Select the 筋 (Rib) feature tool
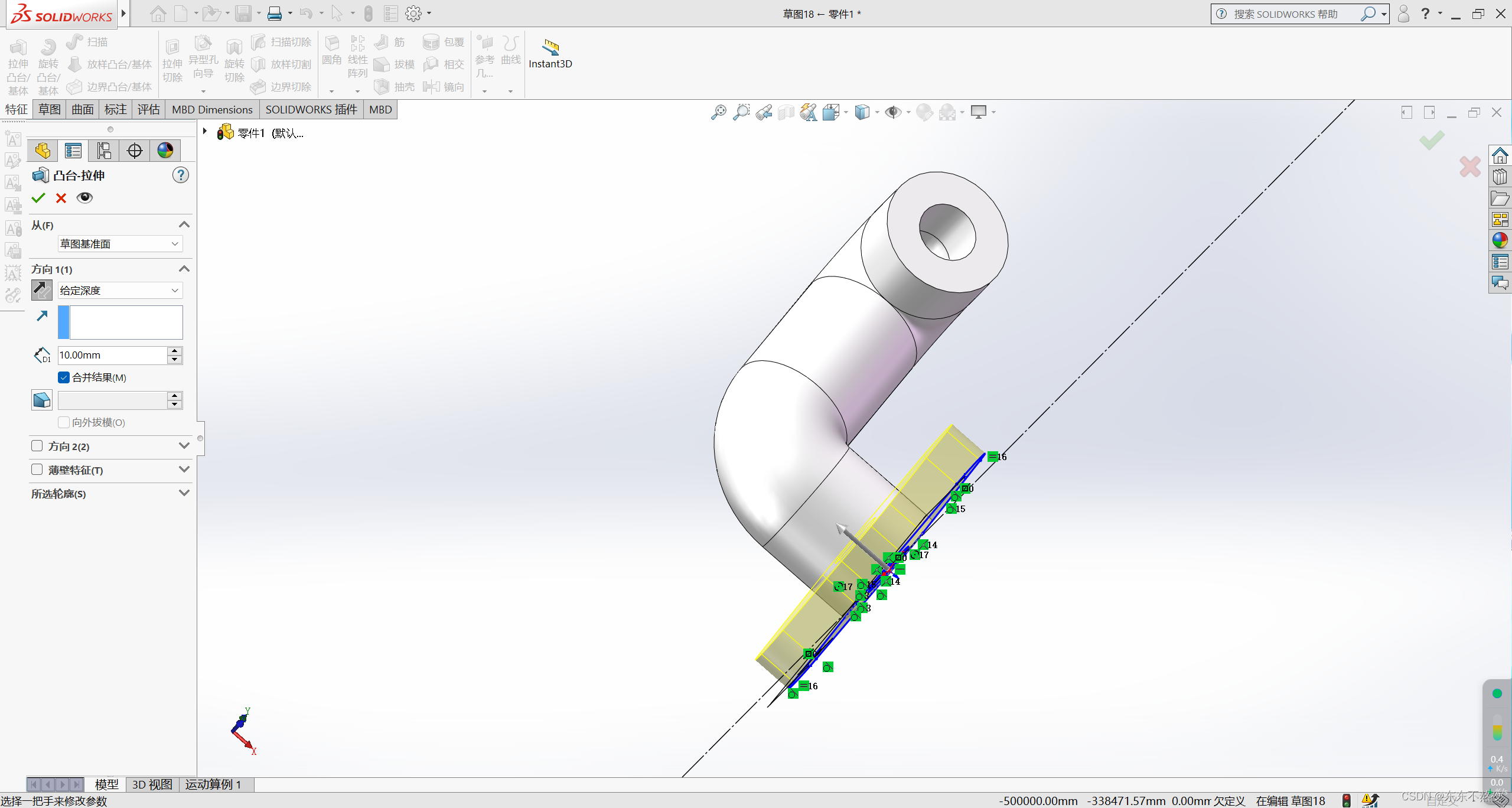The height and width of the screenshot is (808, 1512). (390, 41)
